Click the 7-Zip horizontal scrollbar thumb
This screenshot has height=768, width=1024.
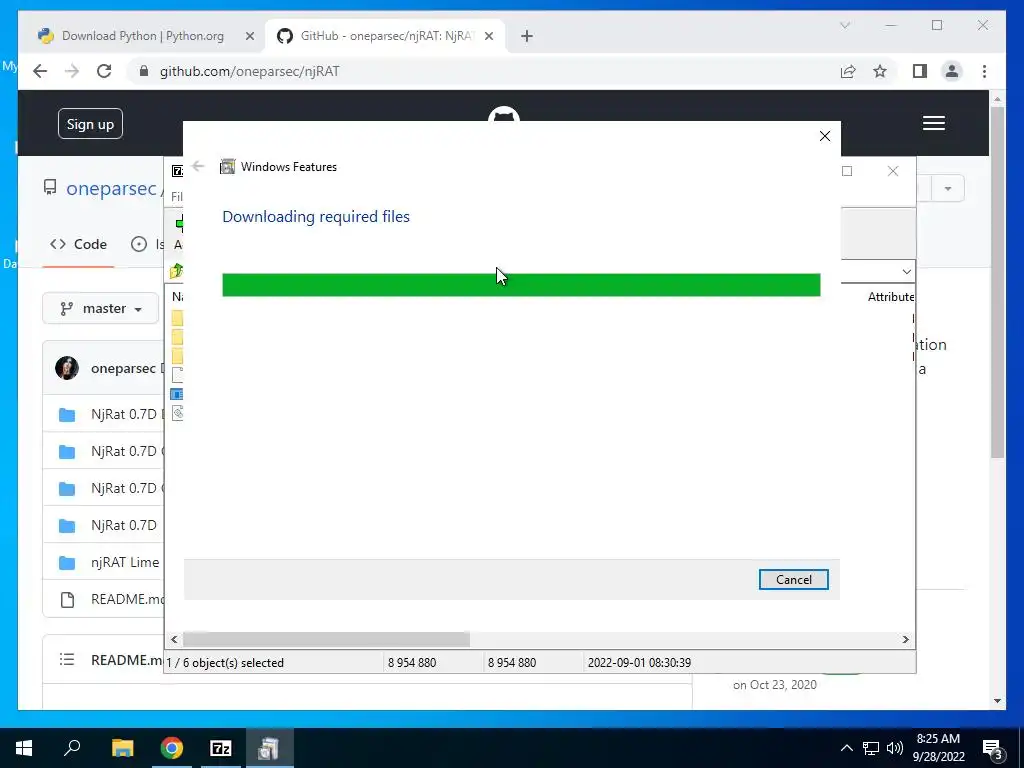(327, 639)
